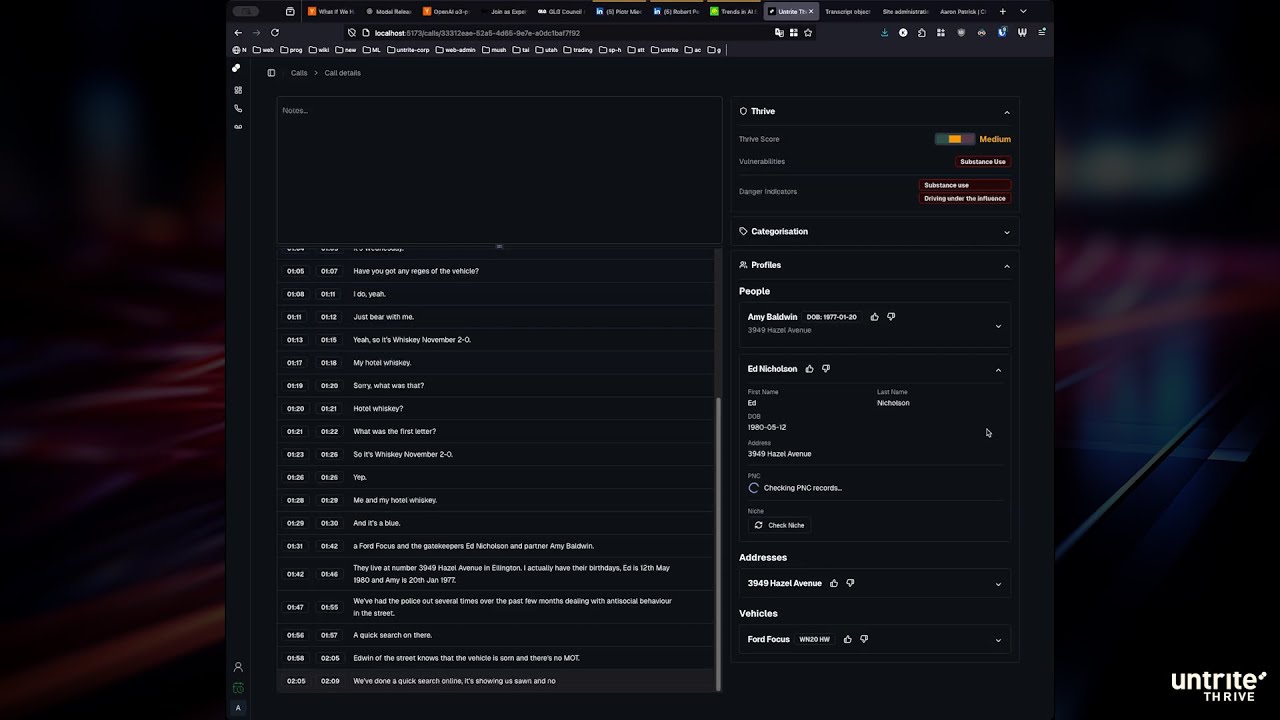Switch to 'Model Release' browser tab

388,11
